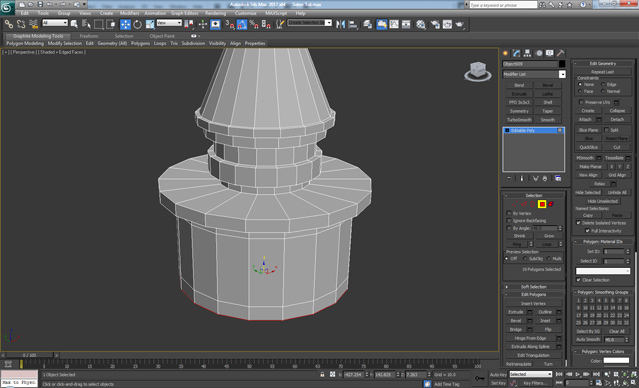The height and width of the screenshot is (388, 639).
Task: Click the vertex Color white swatch
Action: pos(617,361)
